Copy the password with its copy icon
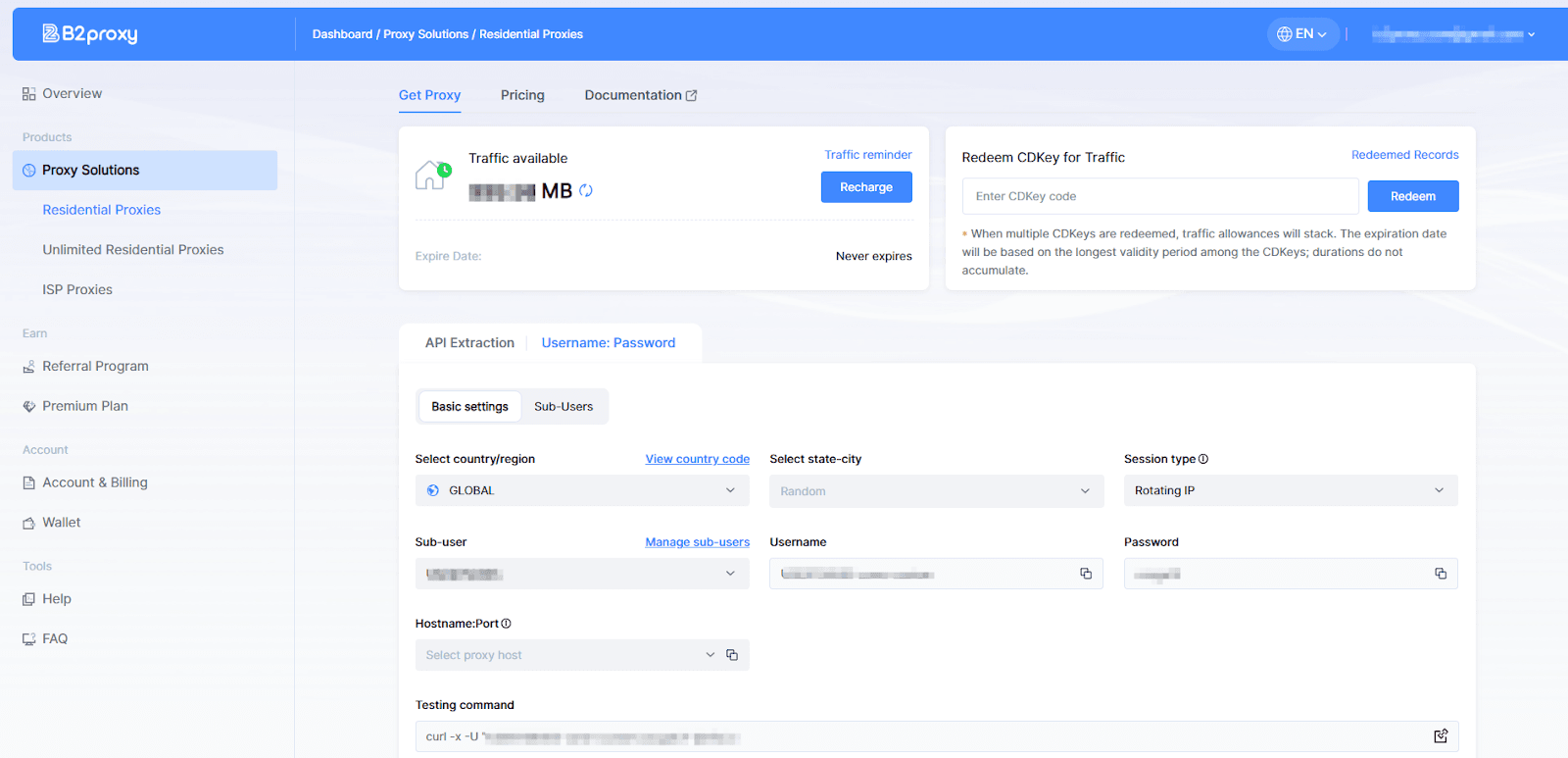 (x=1441, y=574)
